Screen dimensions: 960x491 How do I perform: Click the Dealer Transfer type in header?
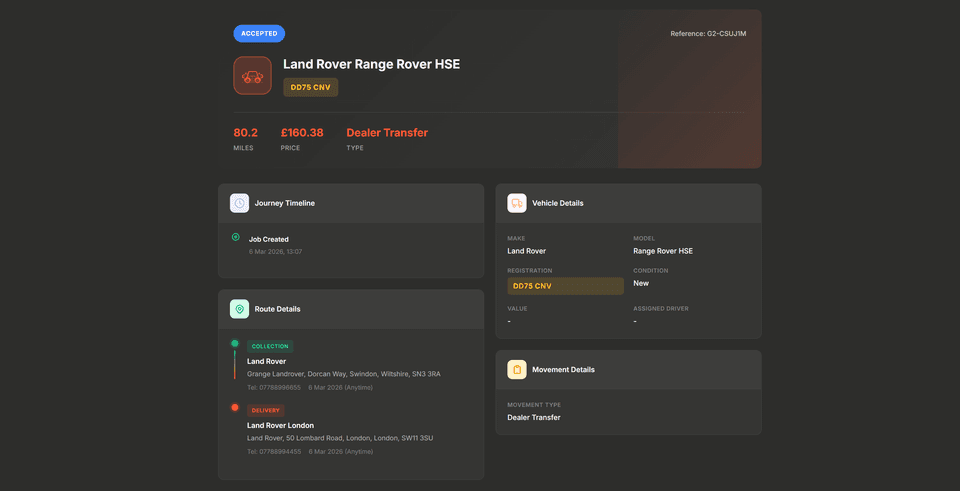[387, 133]
